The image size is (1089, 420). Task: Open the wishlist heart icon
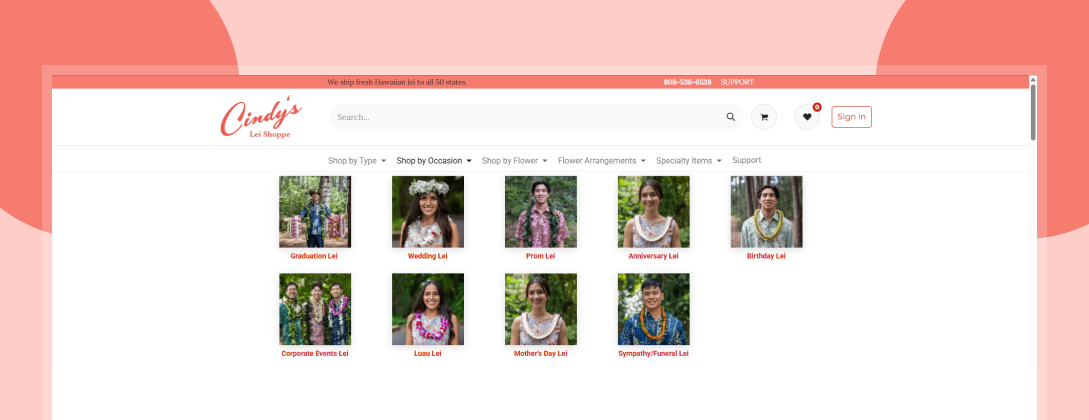tap(807, 117)
